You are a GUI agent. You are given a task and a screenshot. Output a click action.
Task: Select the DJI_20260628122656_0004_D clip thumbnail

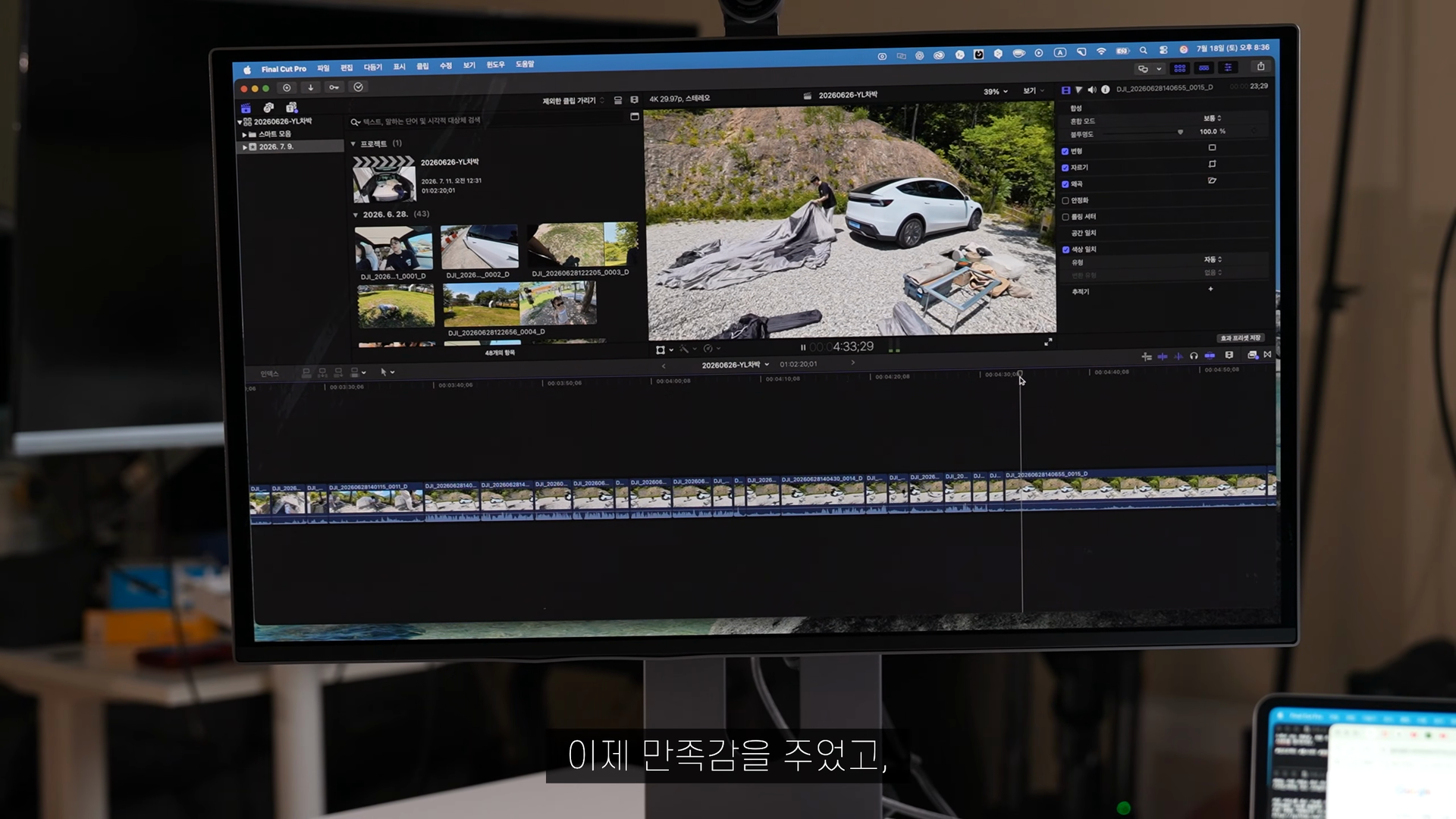(x=519, y=303)
